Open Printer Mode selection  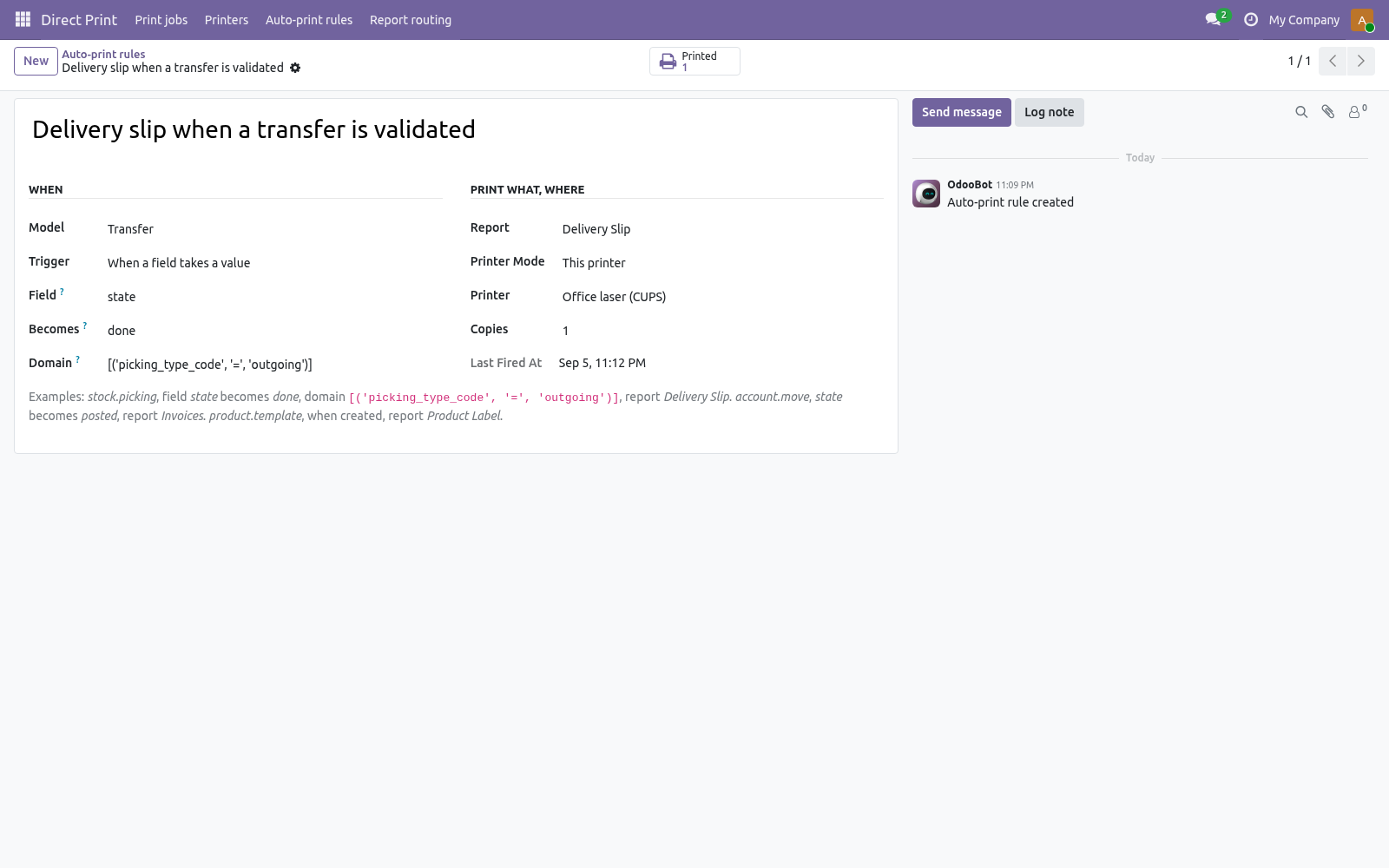722,263
